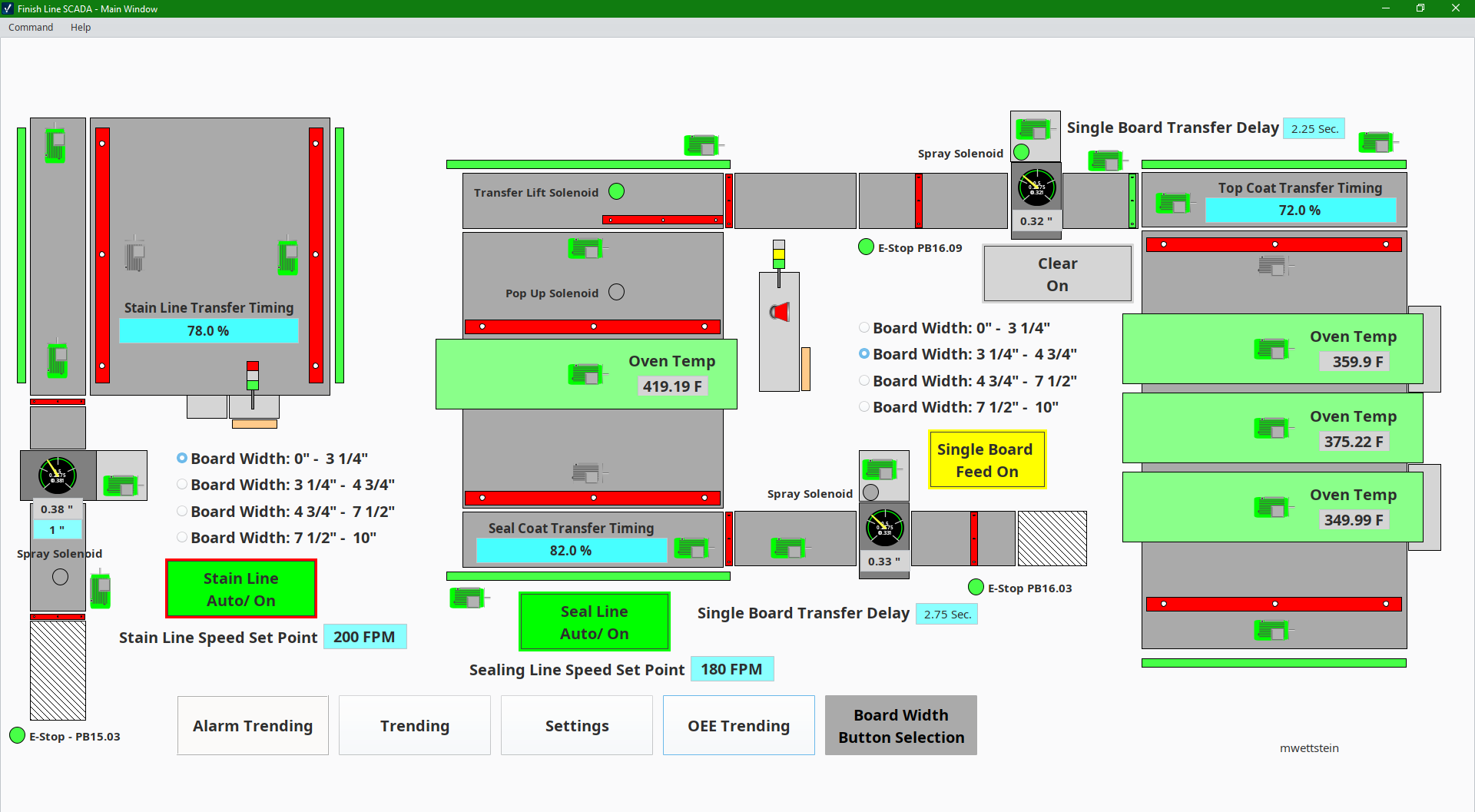The width and height of the screenshot is (1475, 812).
Task: Click the 200 FPM speed set point field
Action: [365, 637]
